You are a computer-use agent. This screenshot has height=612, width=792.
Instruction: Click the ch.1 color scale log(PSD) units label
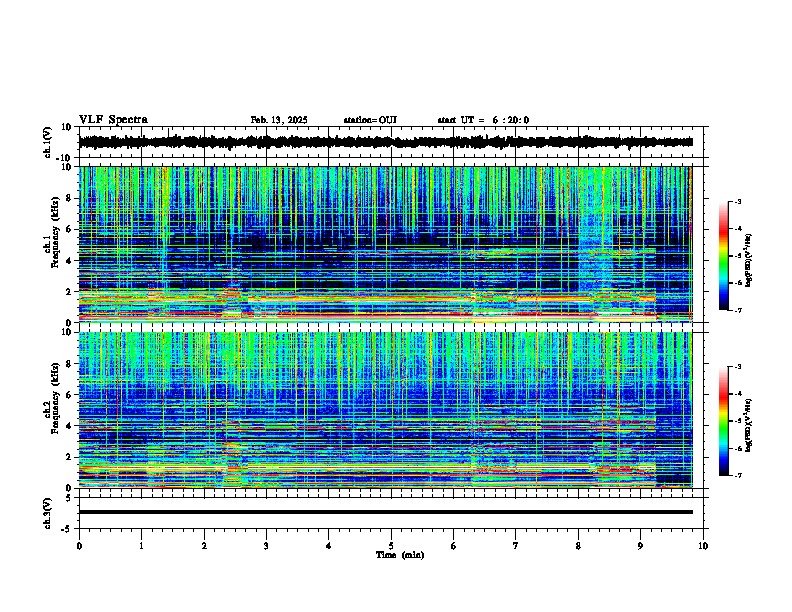[x=749, y=260]
